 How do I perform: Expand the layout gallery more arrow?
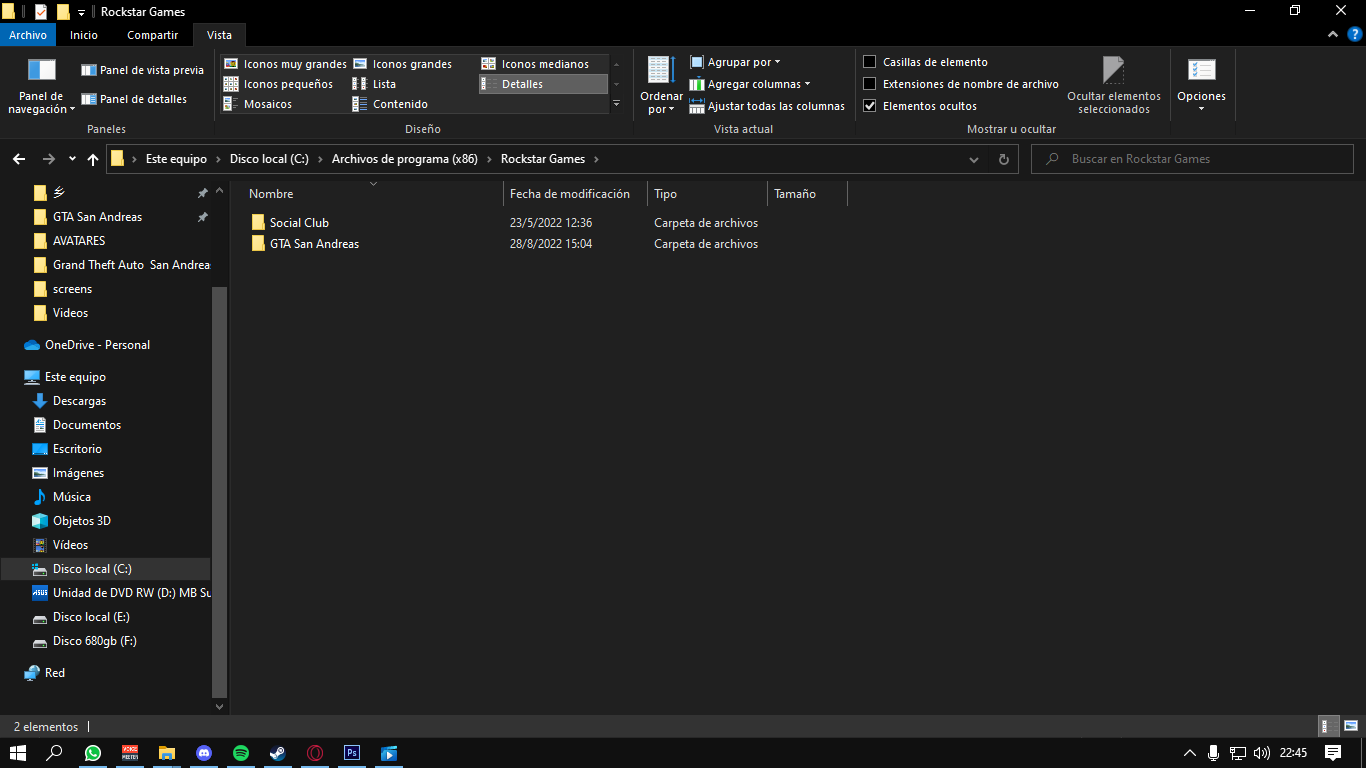point(616,104)
